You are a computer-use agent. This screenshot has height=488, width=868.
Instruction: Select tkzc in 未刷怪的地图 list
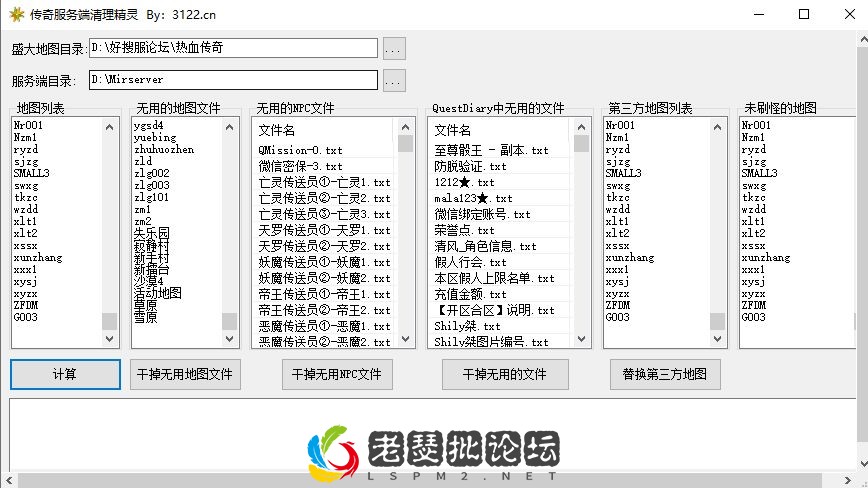coord(754,197)
